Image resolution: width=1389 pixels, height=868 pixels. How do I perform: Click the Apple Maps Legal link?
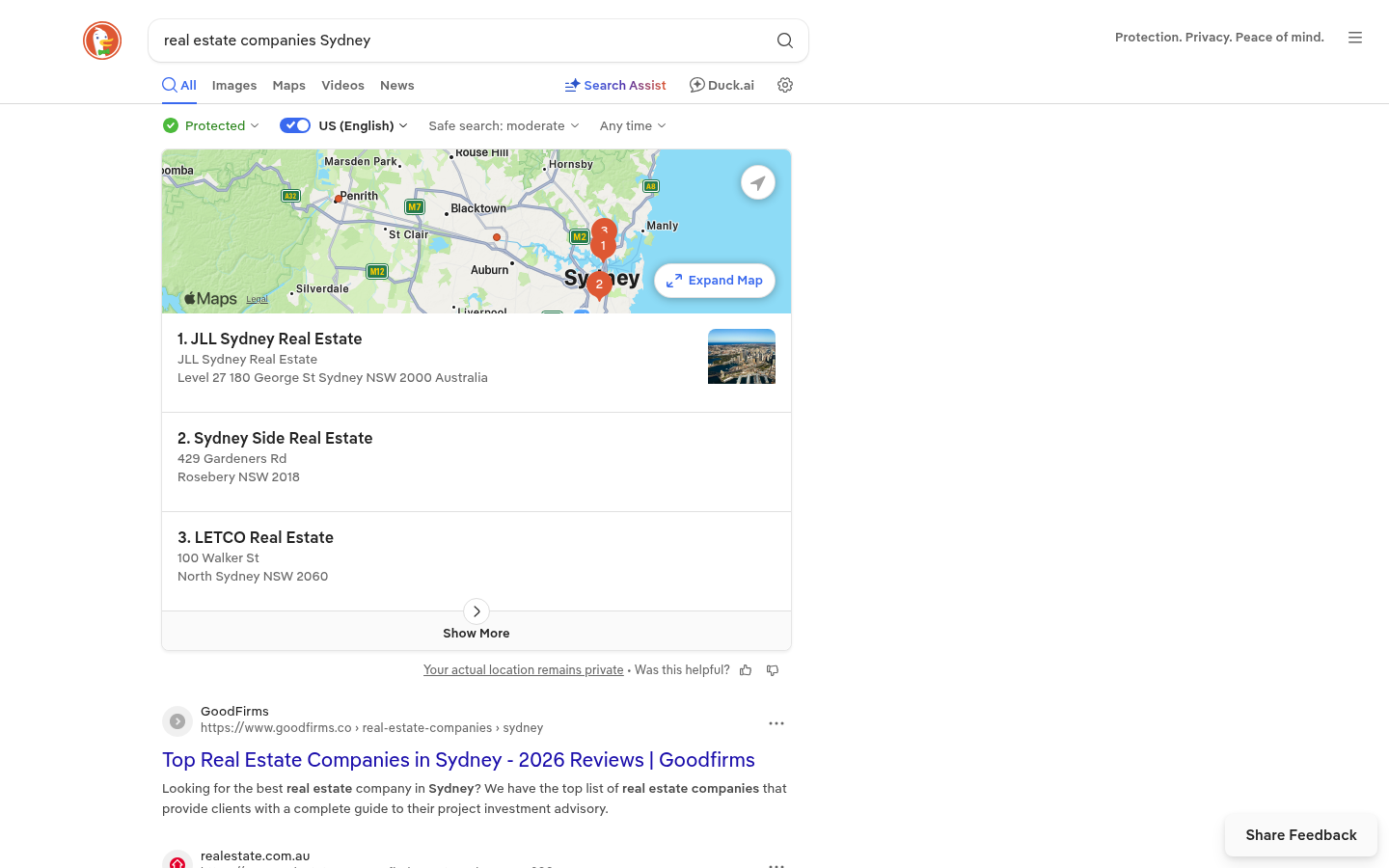[x=257, y=300]
